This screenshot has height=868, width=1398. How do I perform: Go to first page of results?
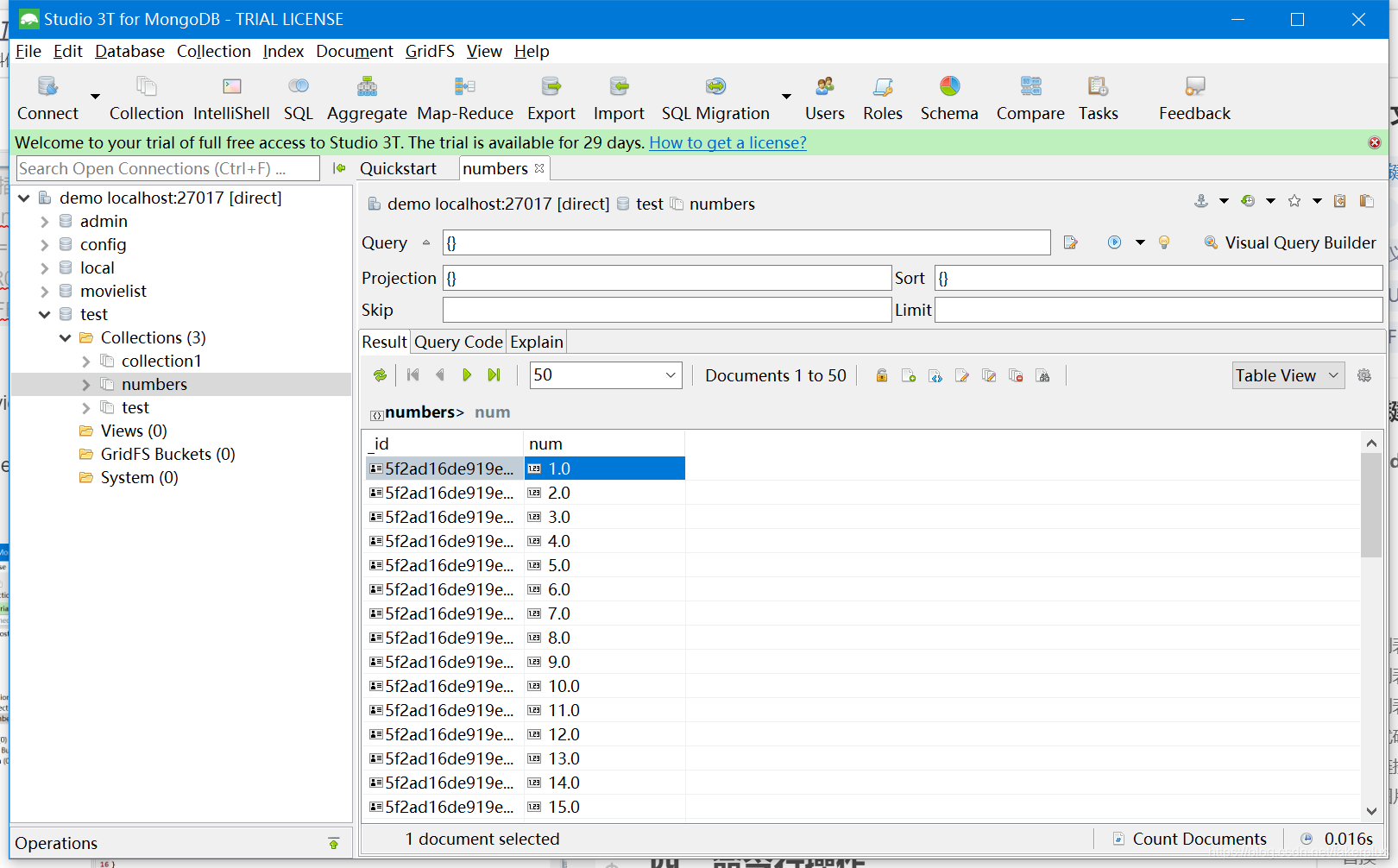(x=412, y=375)
